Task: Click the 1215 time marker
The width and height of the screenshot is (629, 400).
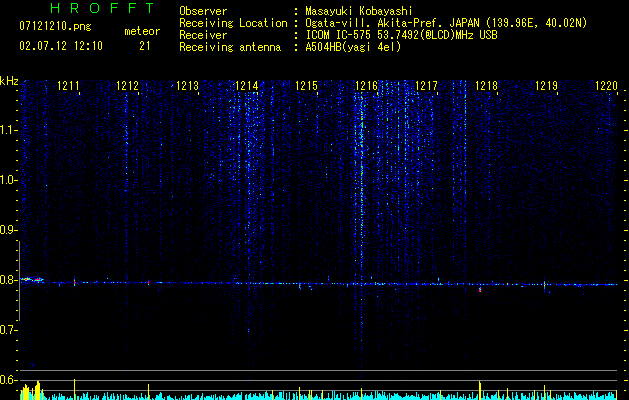Action: pos(306,85)
